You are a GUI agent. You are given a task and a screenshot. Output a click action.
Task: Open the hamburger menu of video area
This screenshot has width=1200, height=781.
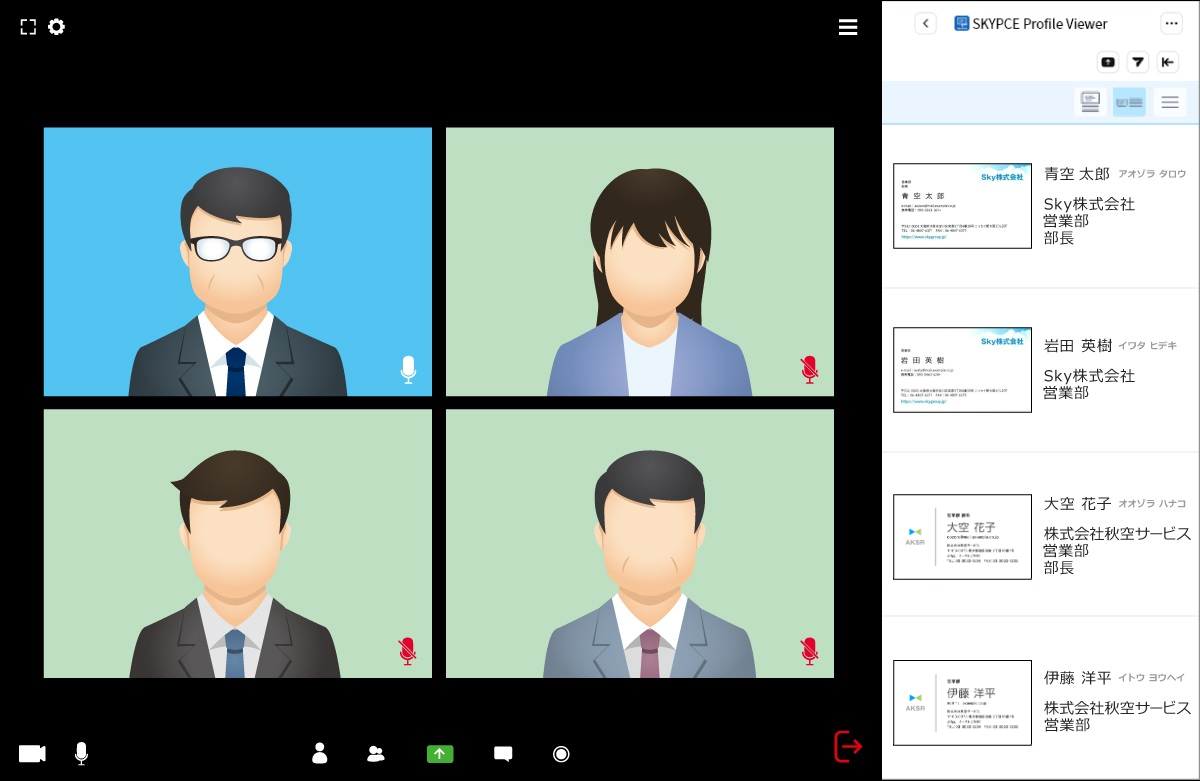pyautogui.click(x=848, y=28)
